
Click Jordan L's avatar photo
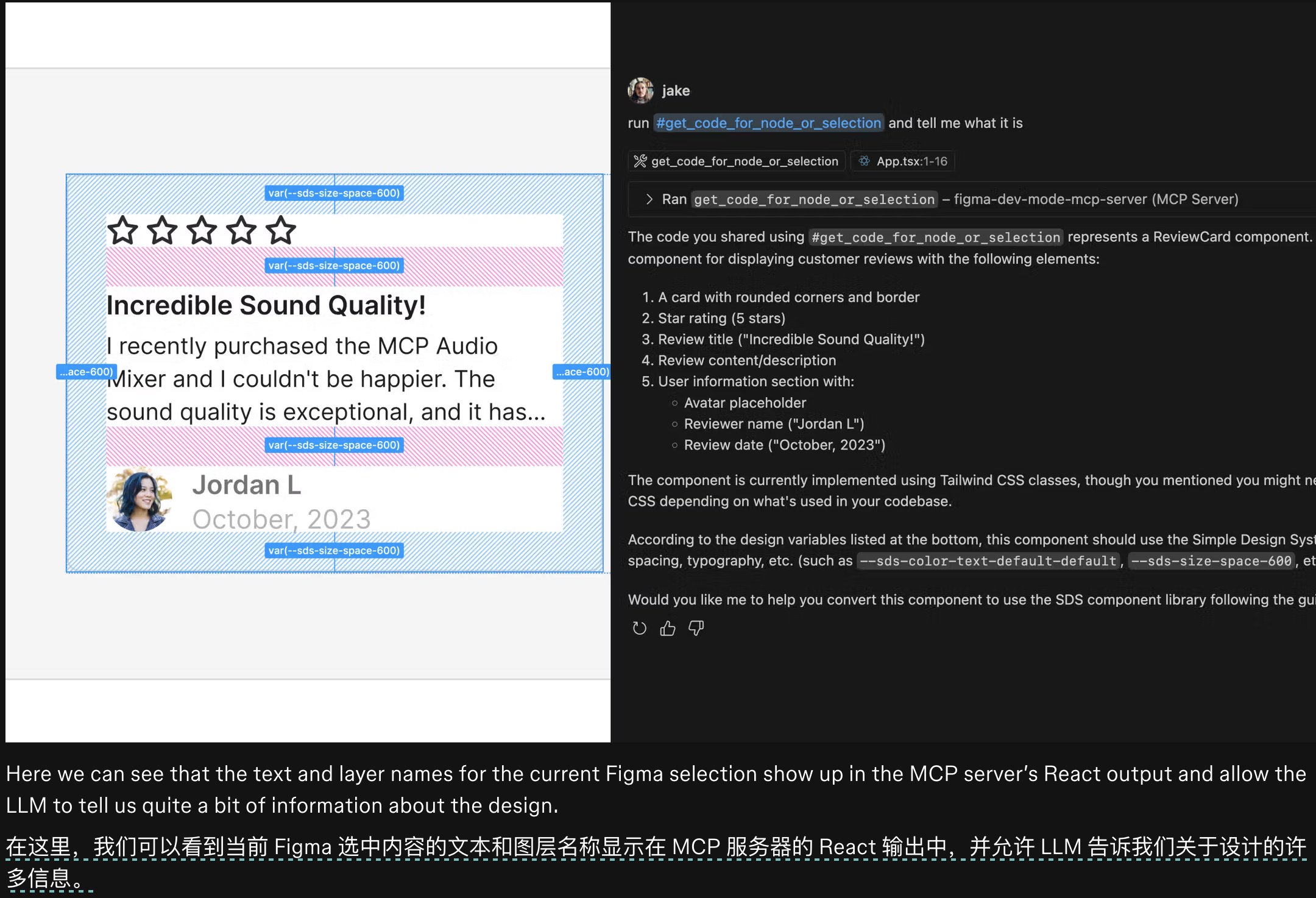140,500
